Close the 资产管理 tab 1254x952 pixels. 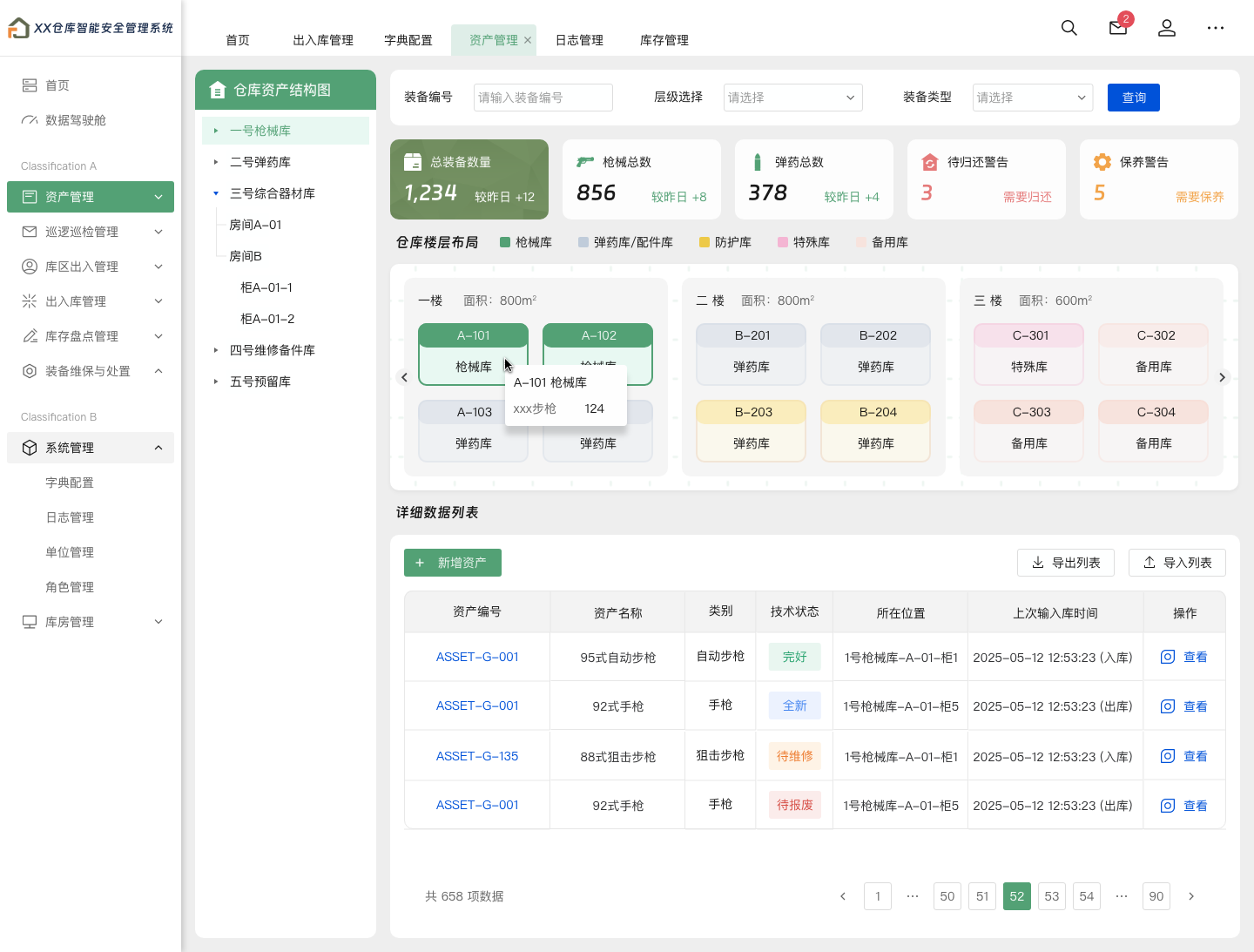pyautogui.click(x=528, y=40)
